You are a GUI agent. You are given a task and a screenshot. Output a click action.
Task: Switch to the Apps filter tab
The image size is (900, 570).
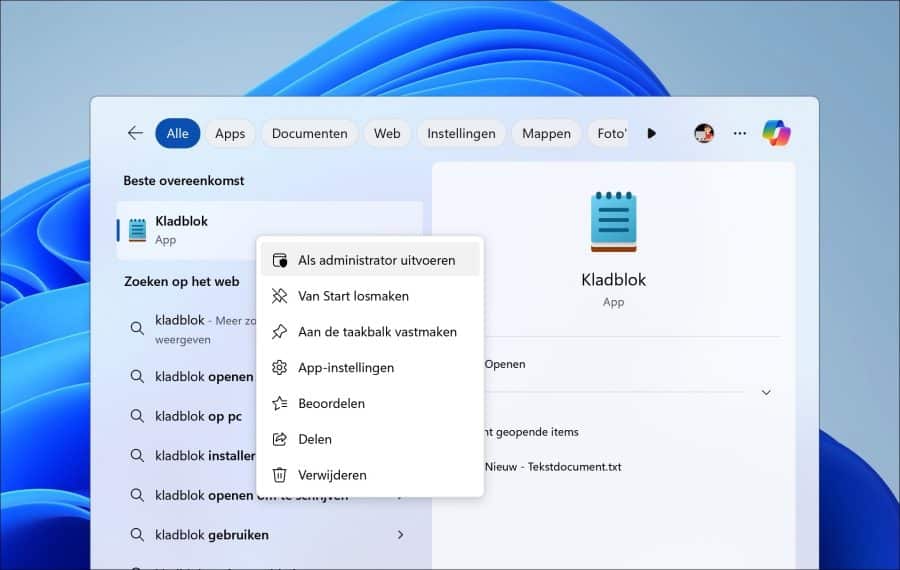(x=230, y=133)
